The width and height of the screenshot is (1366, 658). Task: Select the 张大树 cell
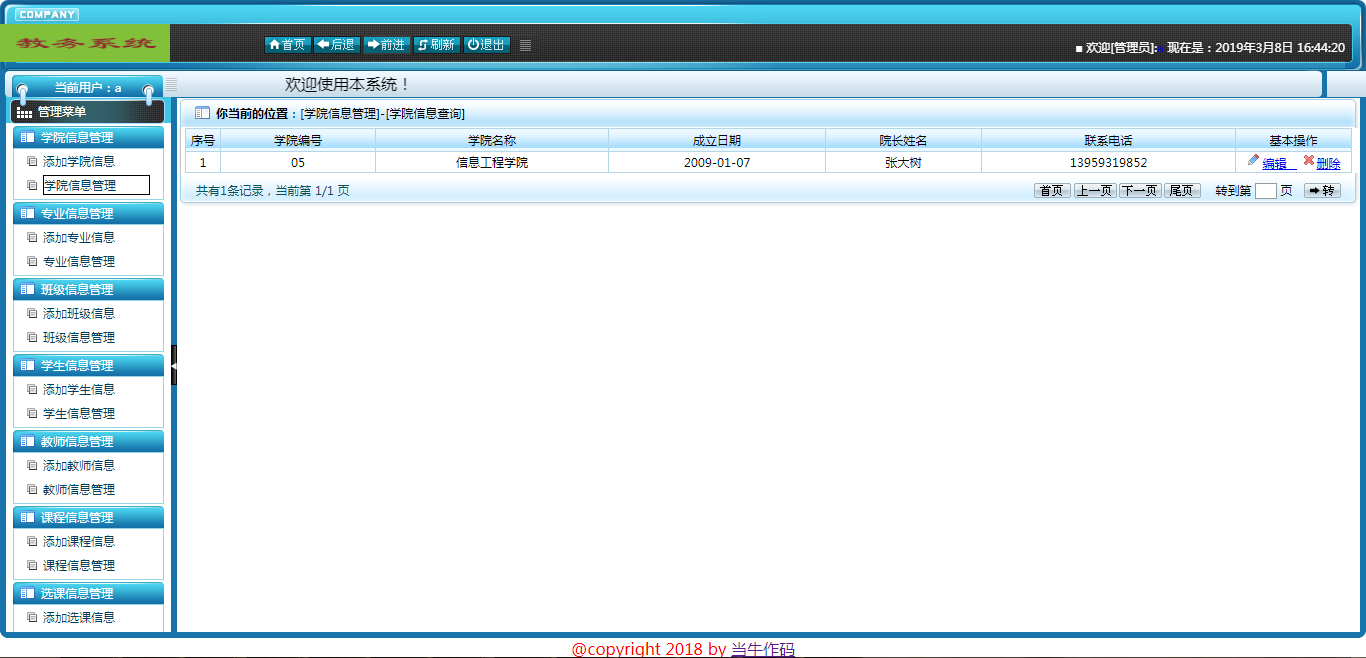(x=903, y=162)
